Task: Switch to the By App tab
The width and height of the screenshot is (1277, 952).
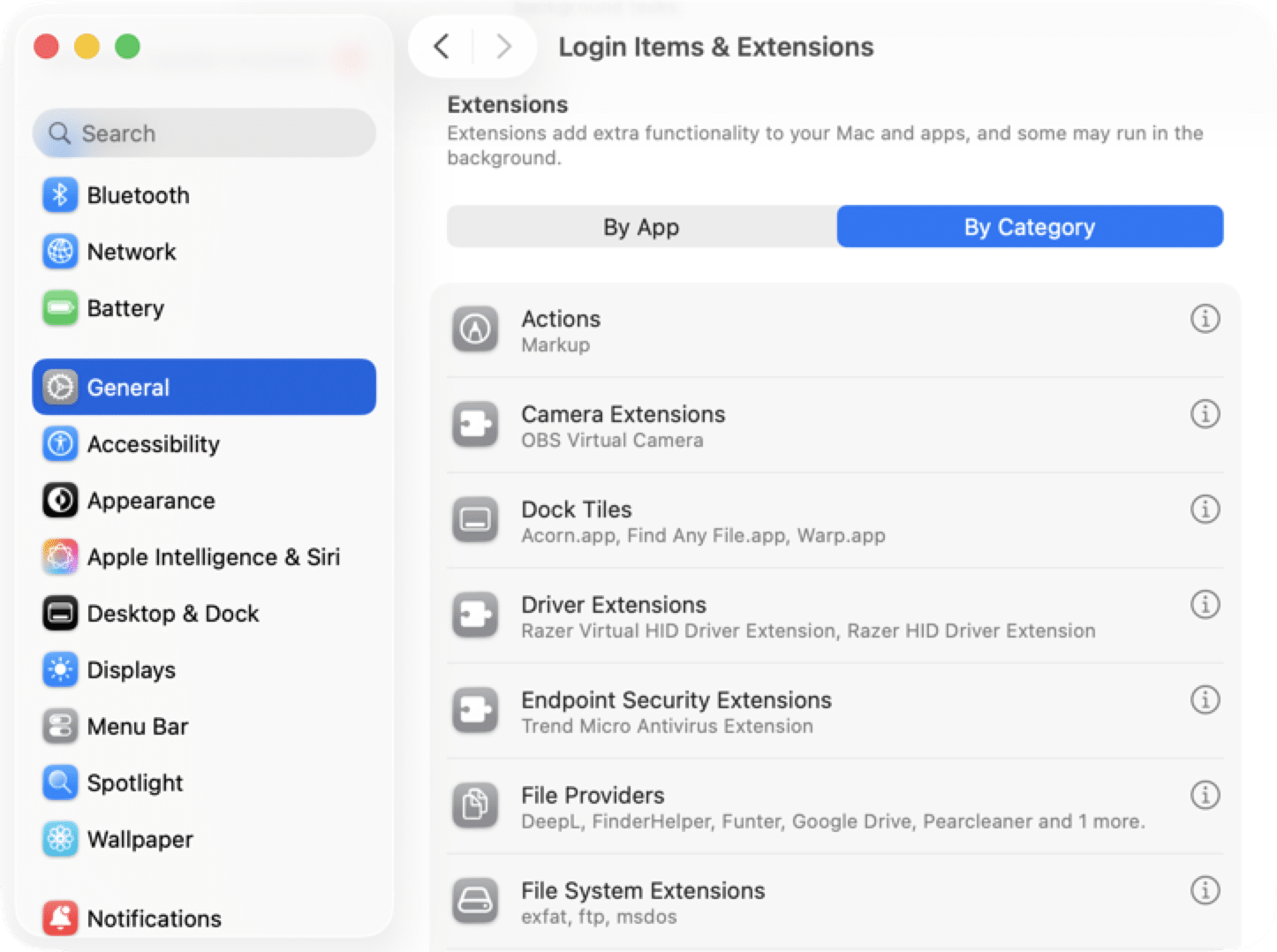Action: (x=642, y=227)
